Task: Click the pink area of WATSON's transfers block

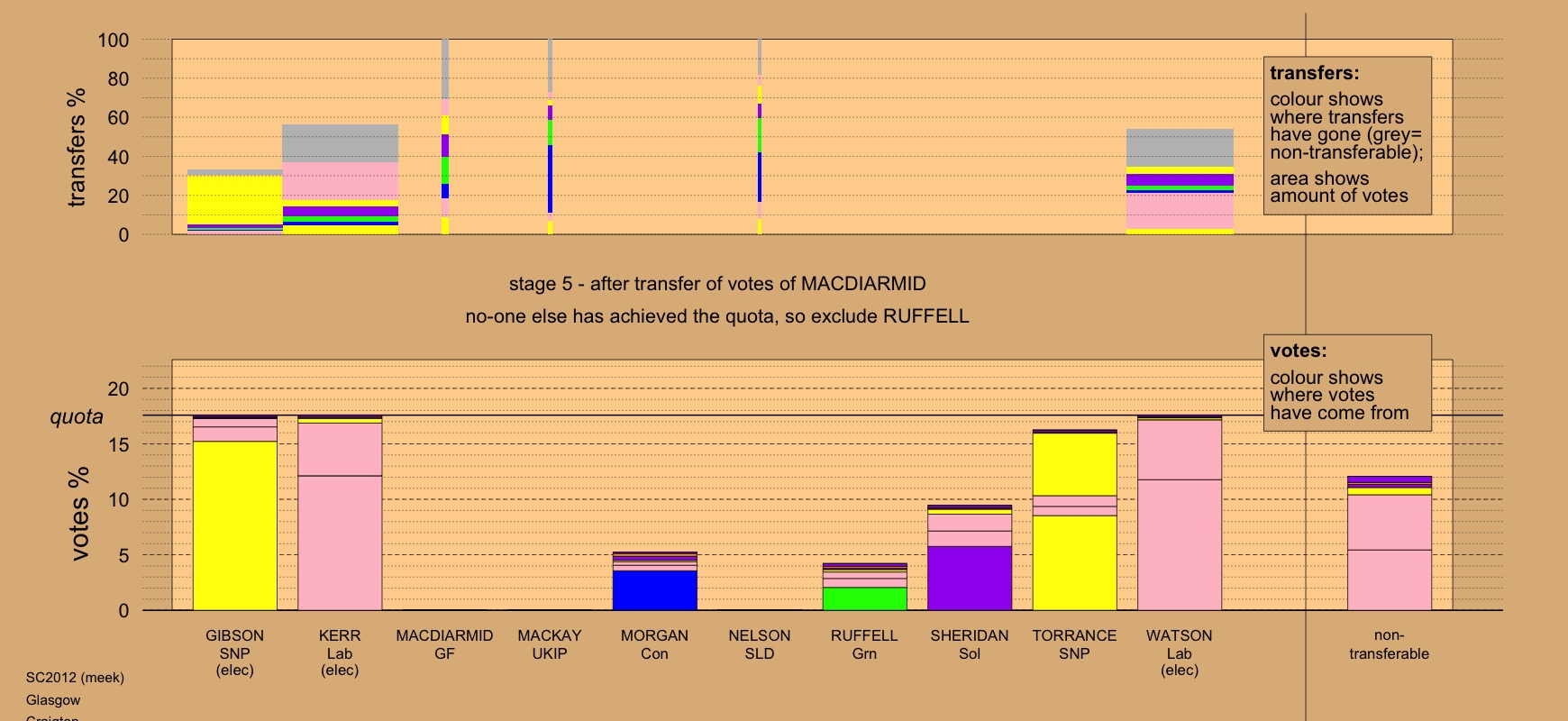Action: (1179, 211)
